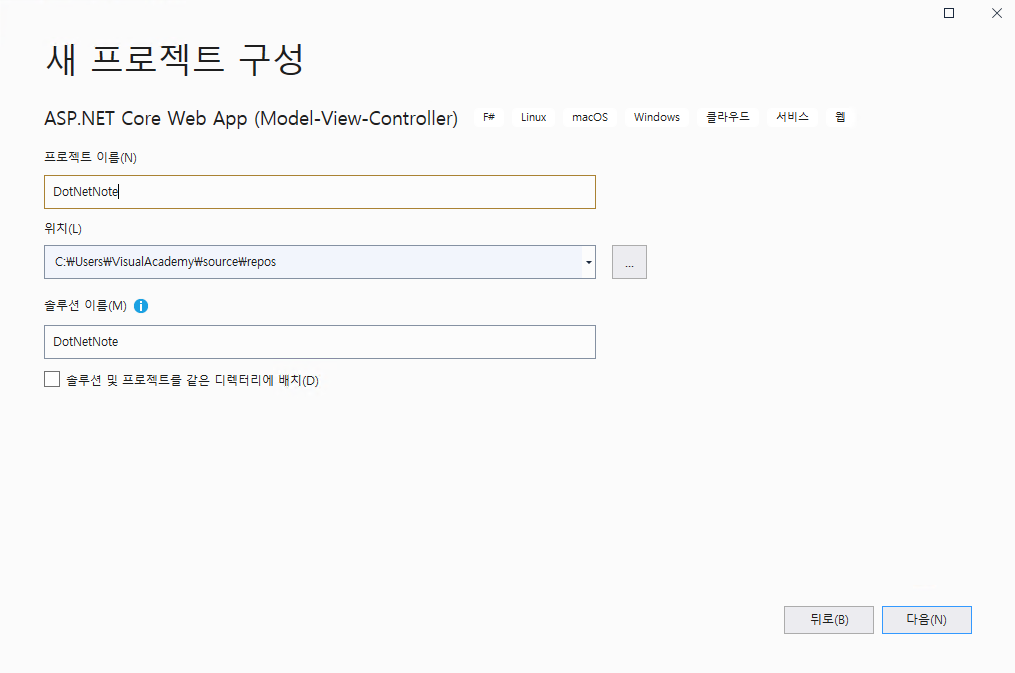The image size is (1015, 673).
Task: Click inside the location path combo box
Action: [310, 262]
